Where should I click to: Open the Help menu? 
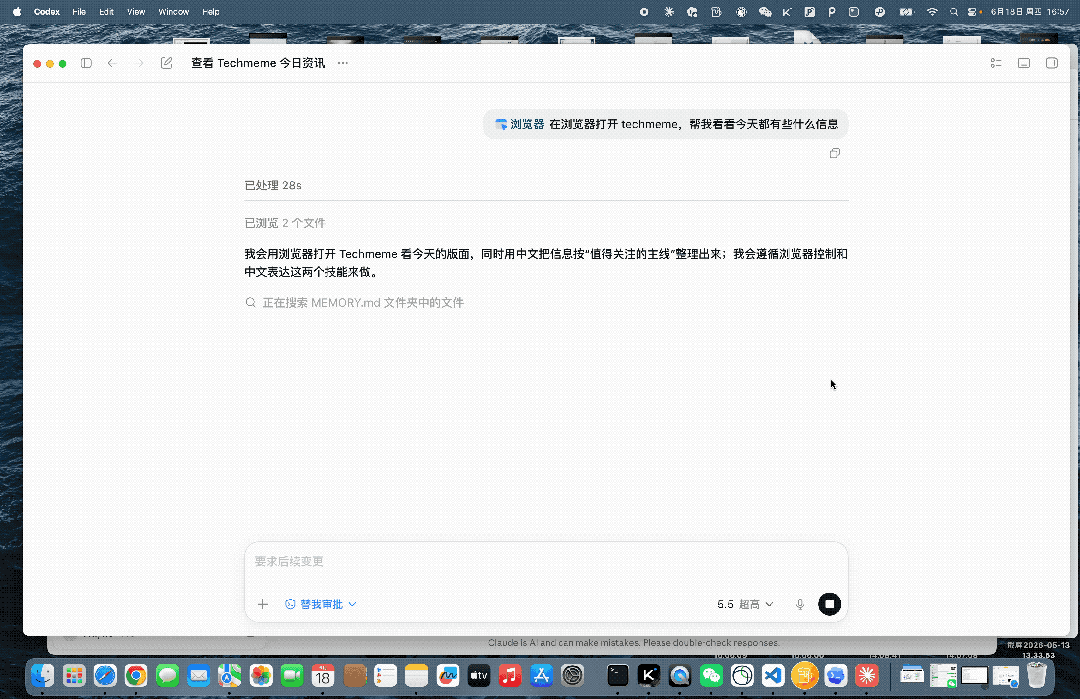pyautogui.click(x=211, y=12)
